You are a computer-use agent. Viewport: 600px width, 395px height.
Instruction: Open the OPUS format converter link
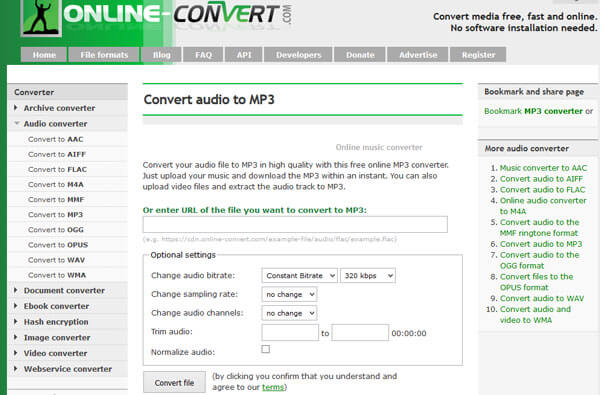pyautogui.click(x=536, y=282)
